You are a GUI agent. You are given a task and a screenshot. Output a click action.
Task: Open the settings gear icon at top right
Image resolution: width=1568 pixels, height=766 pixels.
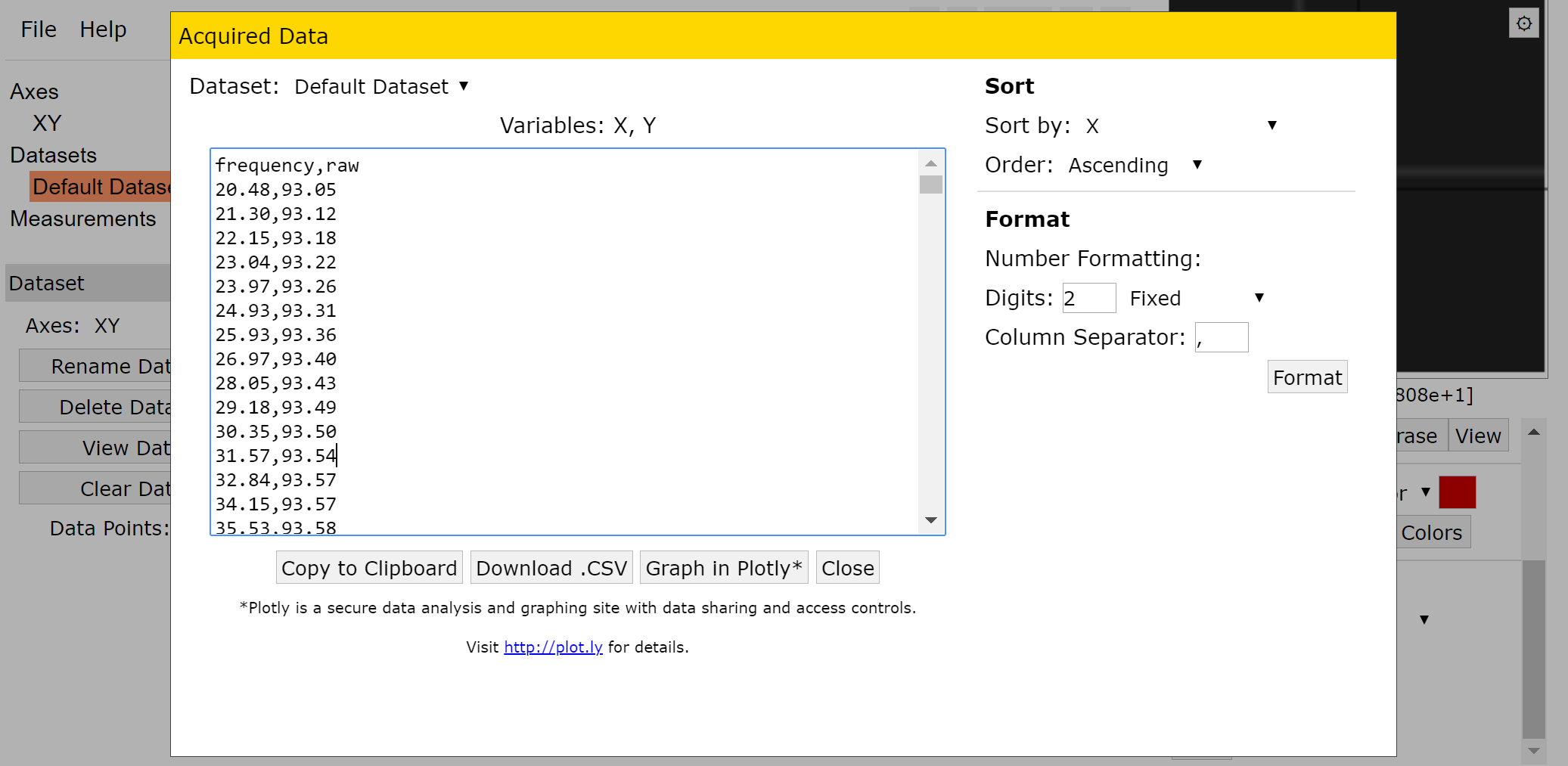(1524, 23)
